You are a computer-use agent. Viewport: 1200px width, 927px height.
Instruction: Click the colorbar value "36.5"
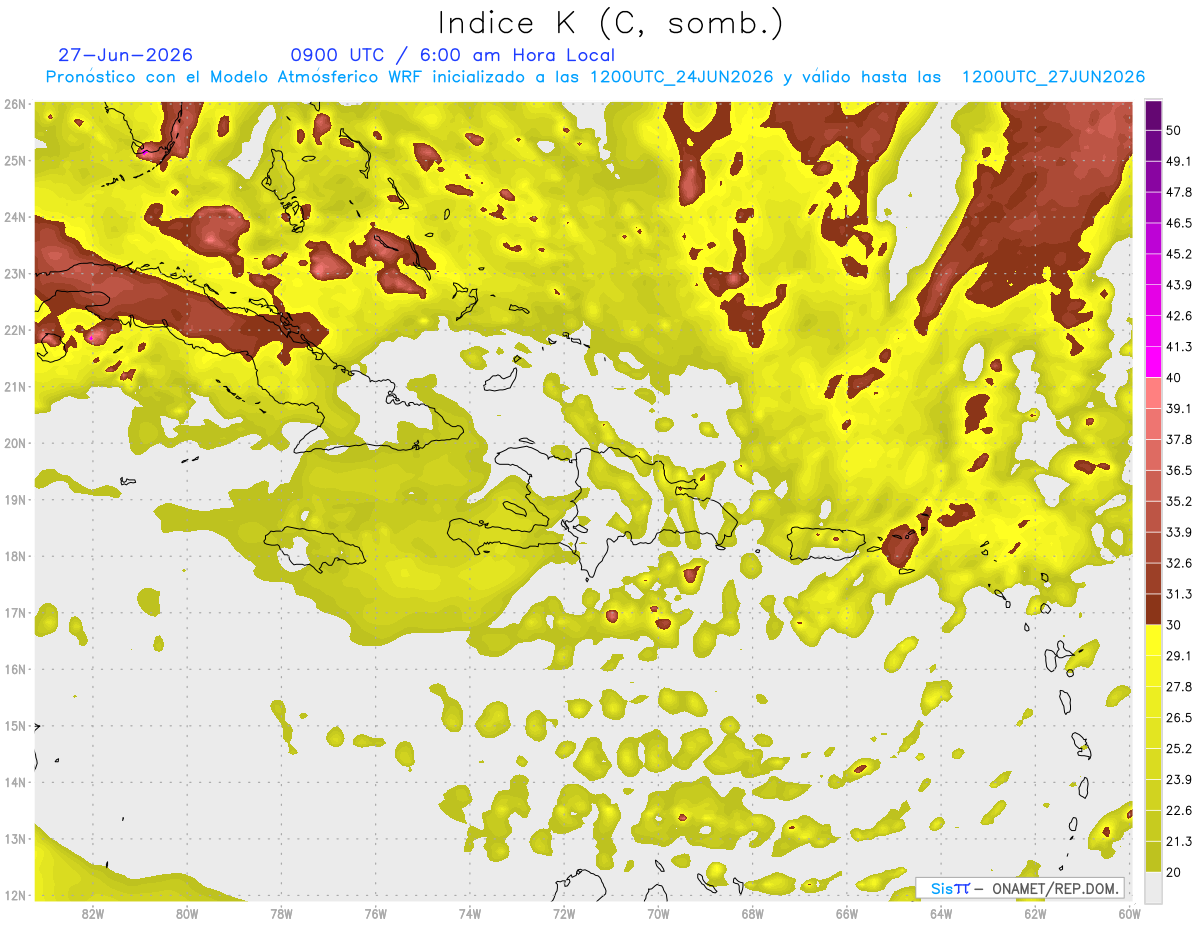pyautogui.click(x=1178, y=470)
